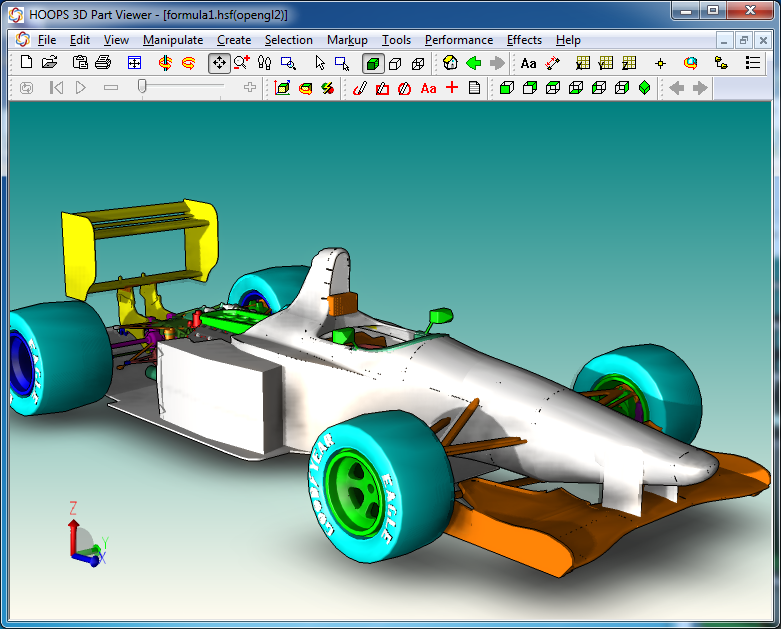Click the green back arrow icon
Screen dimensions: 781x629
tap(473, 63)
